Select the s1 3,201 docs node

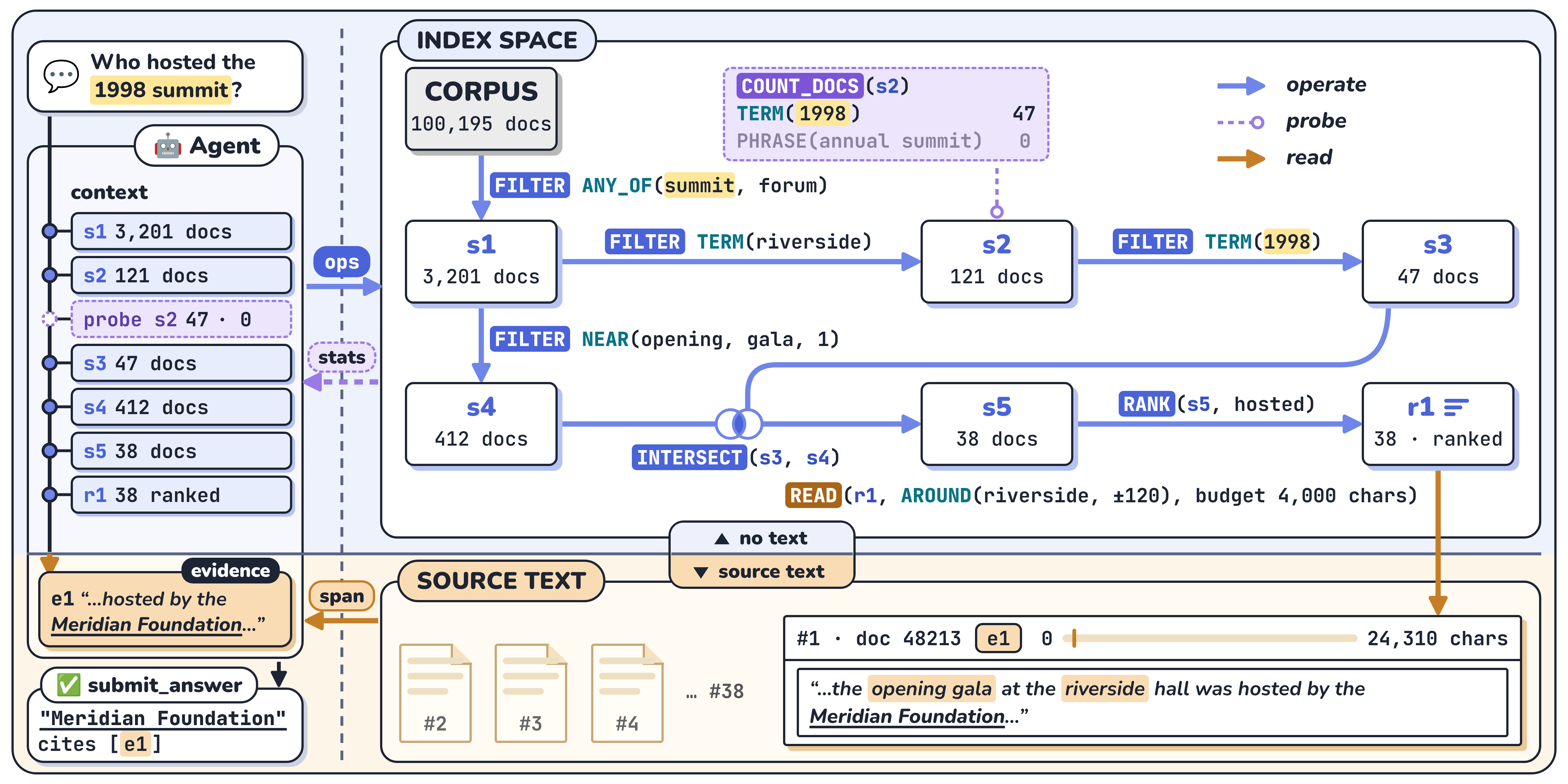pyautogui.click(x=482, y=262)
